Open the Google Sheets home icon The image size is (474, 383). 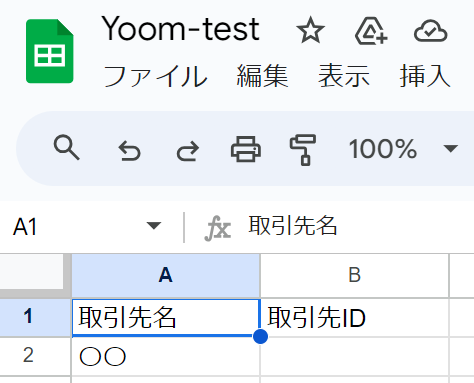(49, 51)
